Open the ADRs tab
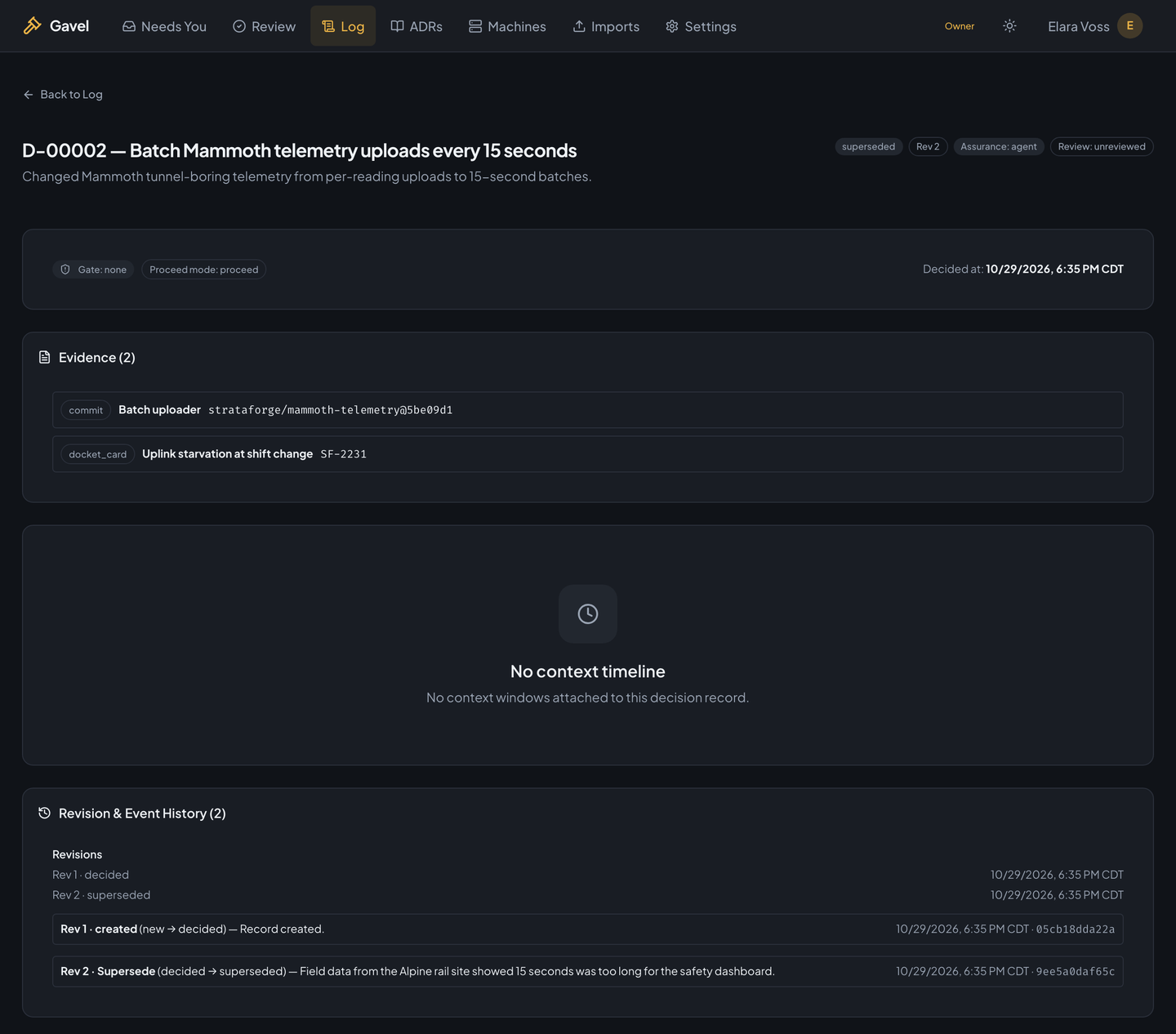Image resolution: width=1176 pixels, height=1034 pixels. [x=416, y=26]
